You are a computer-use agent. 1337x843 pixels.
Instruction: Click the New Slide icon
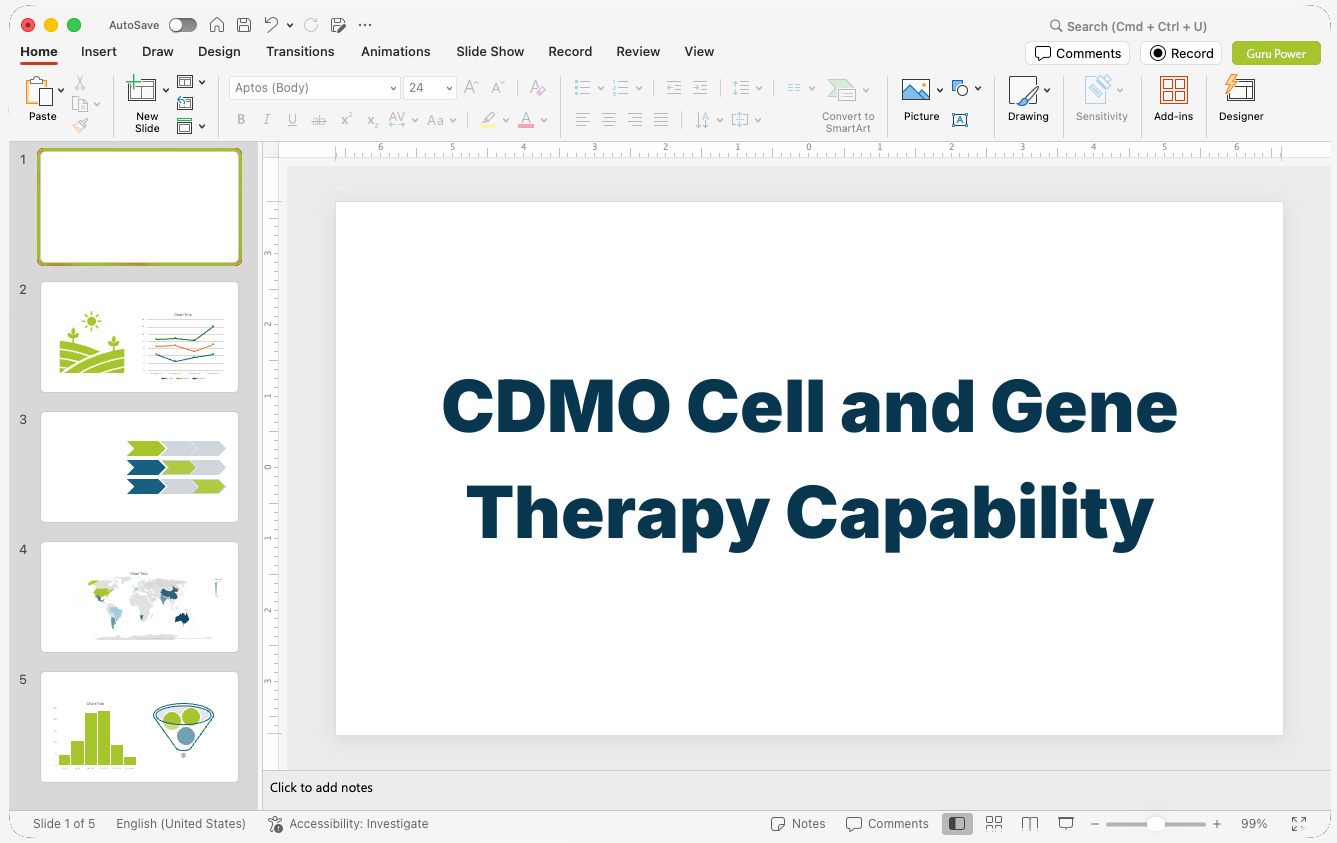coord(142,90)
